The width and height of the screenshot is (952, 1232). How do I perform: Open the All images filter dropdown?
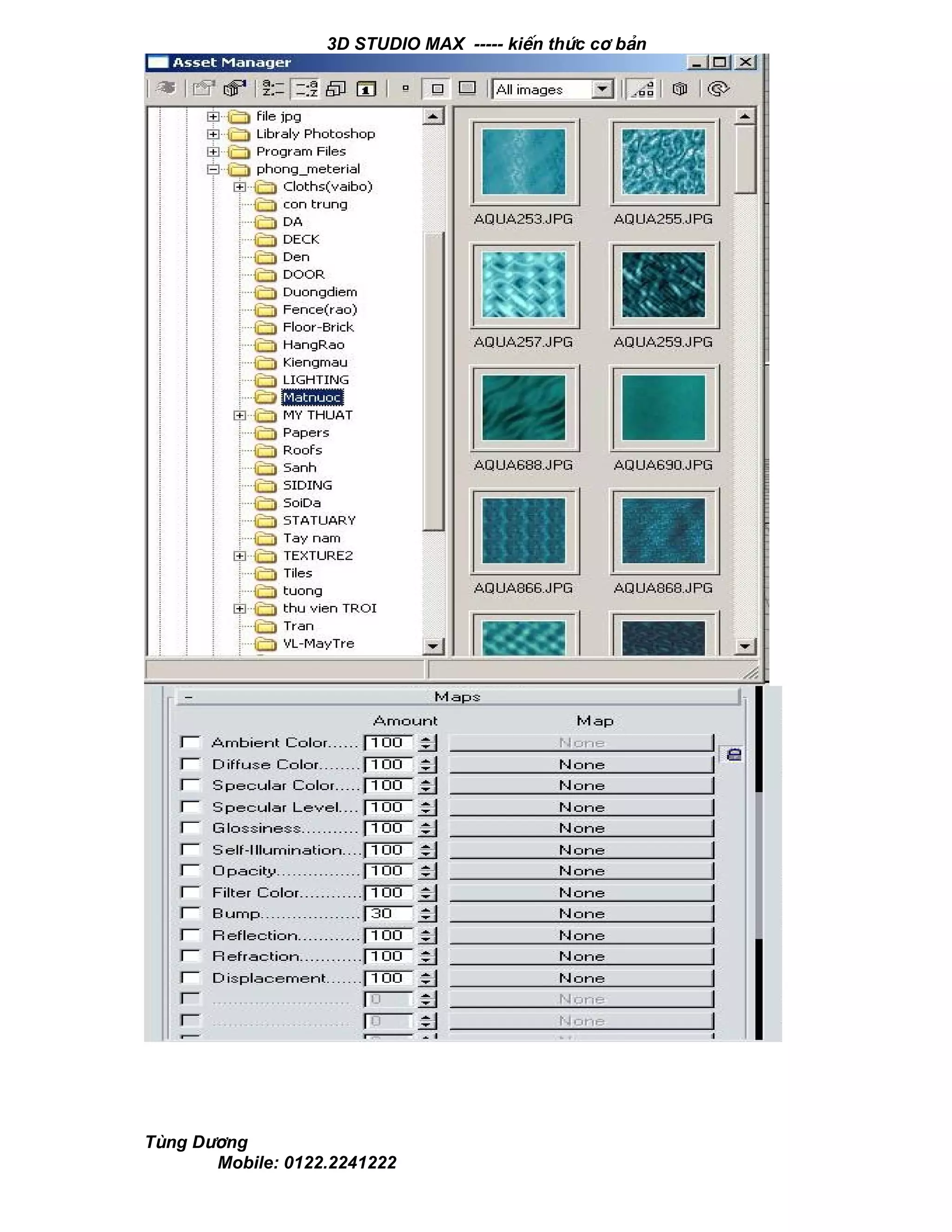point(602,89)
